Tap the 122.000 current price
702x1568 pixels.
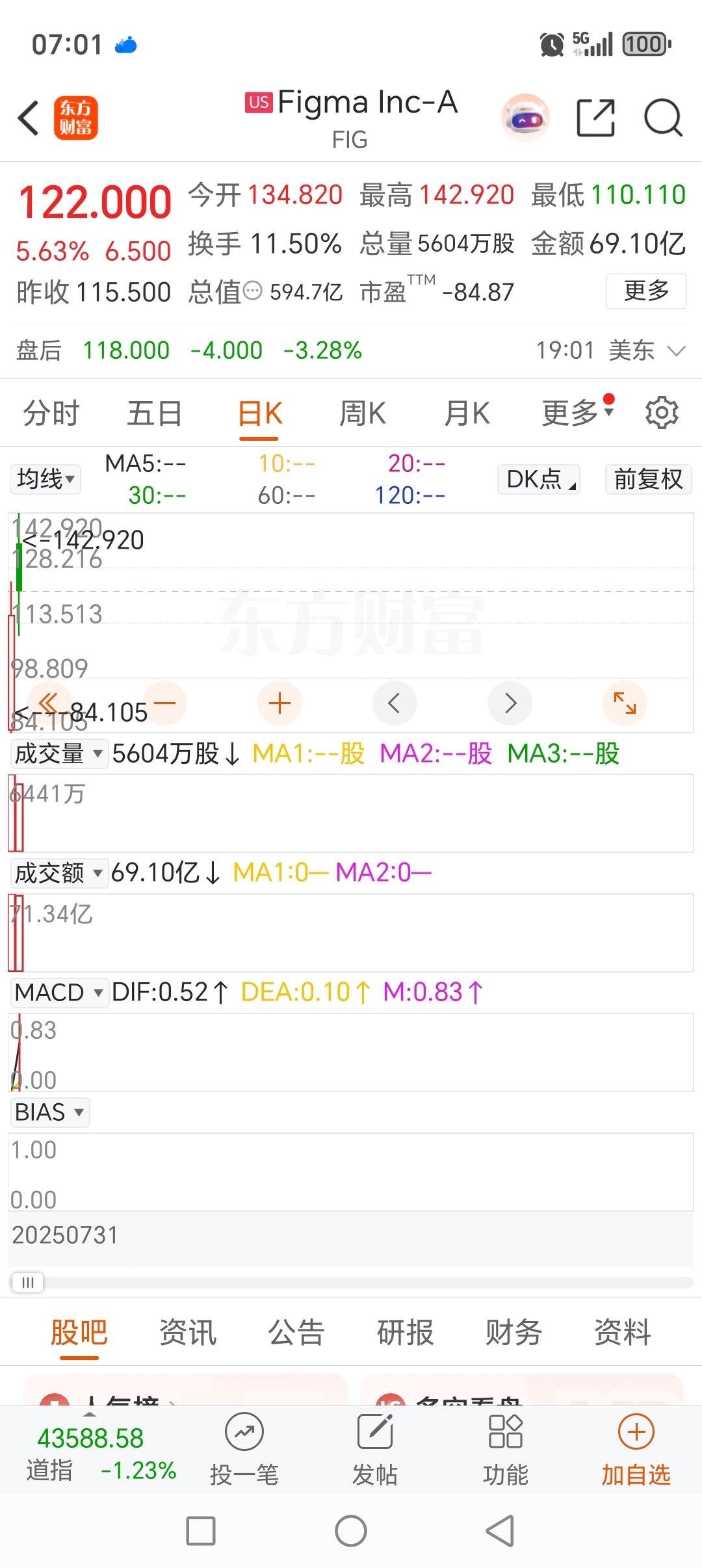[95, 202]
